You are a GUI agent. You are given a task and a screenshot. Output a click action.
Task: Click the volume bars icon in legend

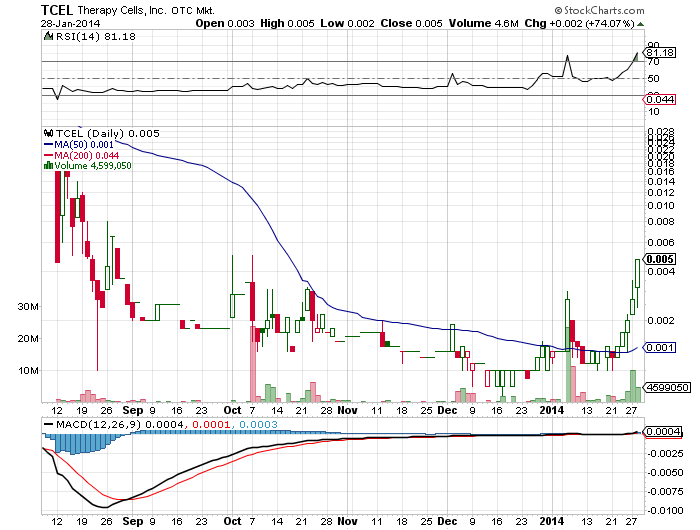click(x=48, y=166)
